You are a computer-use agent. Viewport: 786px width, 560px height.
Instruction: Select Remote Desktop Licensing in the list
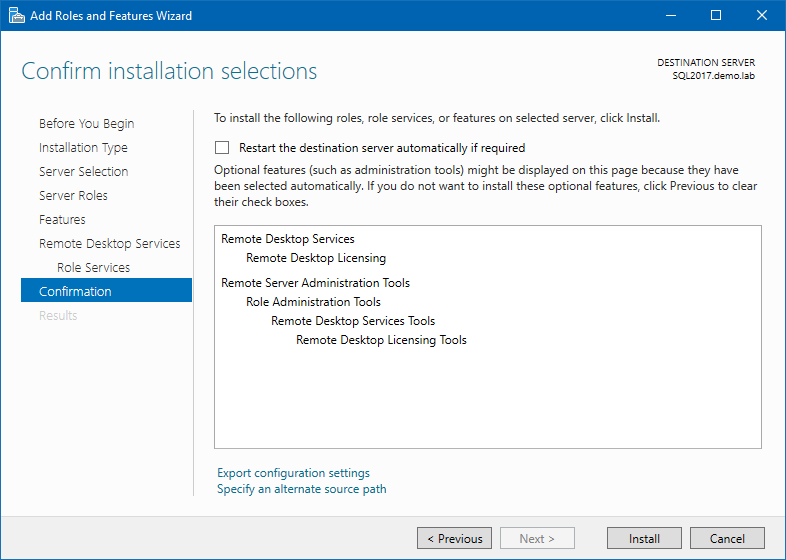pos(316,258)
